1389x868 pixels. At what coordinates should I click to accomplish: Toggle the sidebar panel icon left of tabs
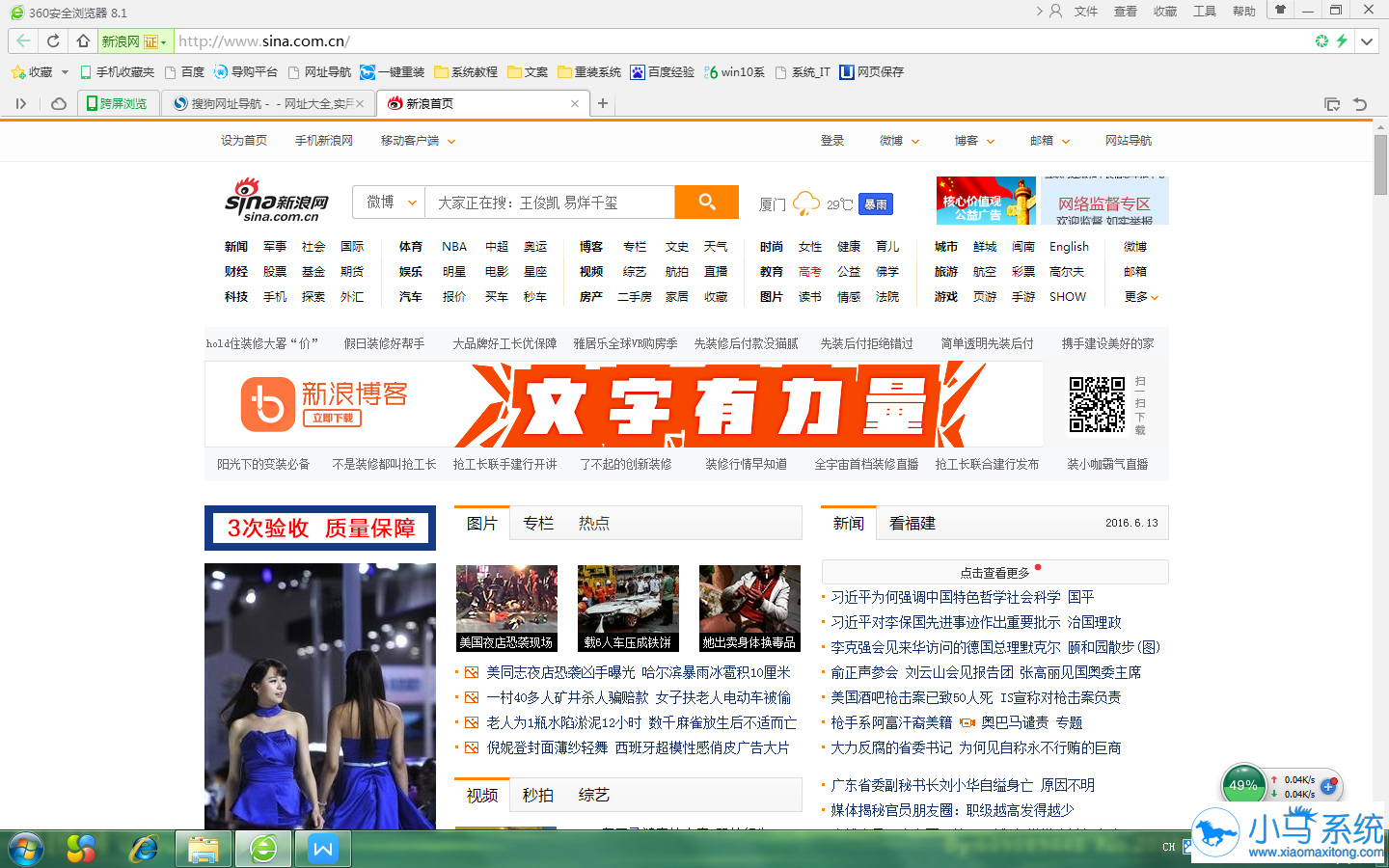pyautogui.click(x=21, y=103)
